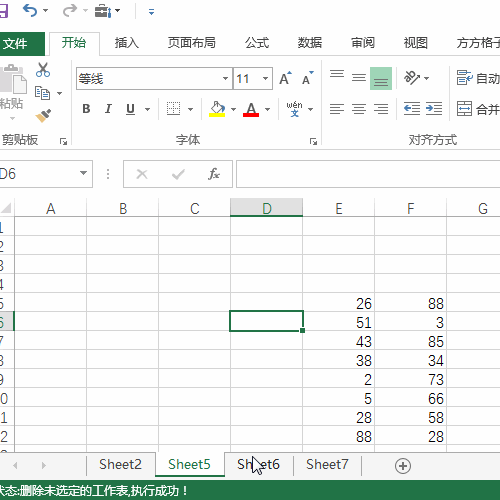Toggle Align Left
This screenshot has height=500, width=500.
coord(337,109)
